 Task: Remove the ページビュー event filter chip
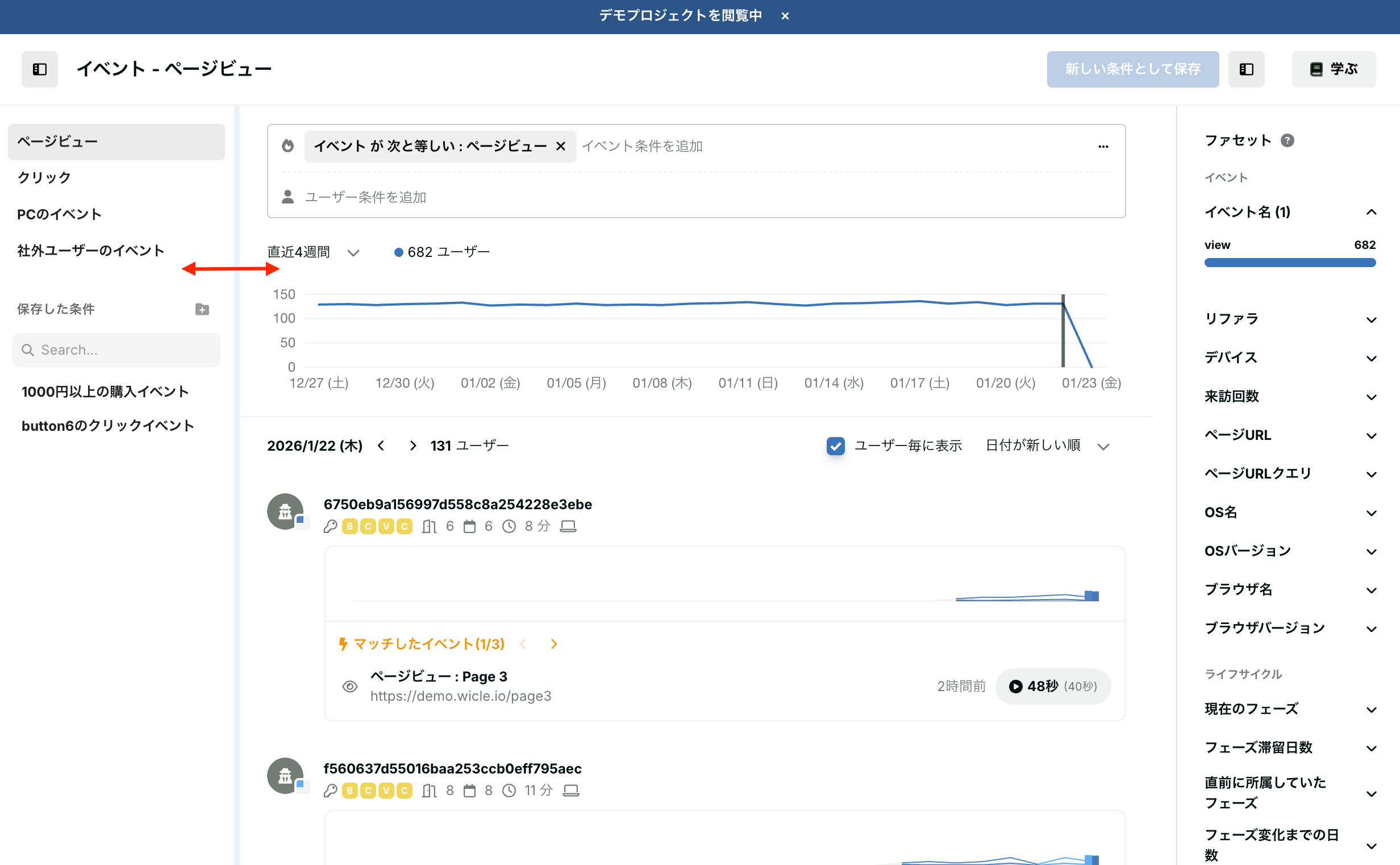coord(561,147)
